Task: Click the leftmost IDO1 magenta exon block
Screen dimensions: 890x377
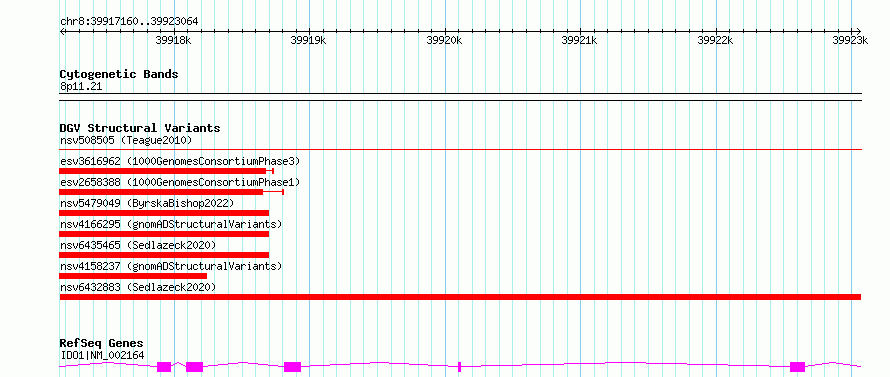Action: (x=164, y=367)
